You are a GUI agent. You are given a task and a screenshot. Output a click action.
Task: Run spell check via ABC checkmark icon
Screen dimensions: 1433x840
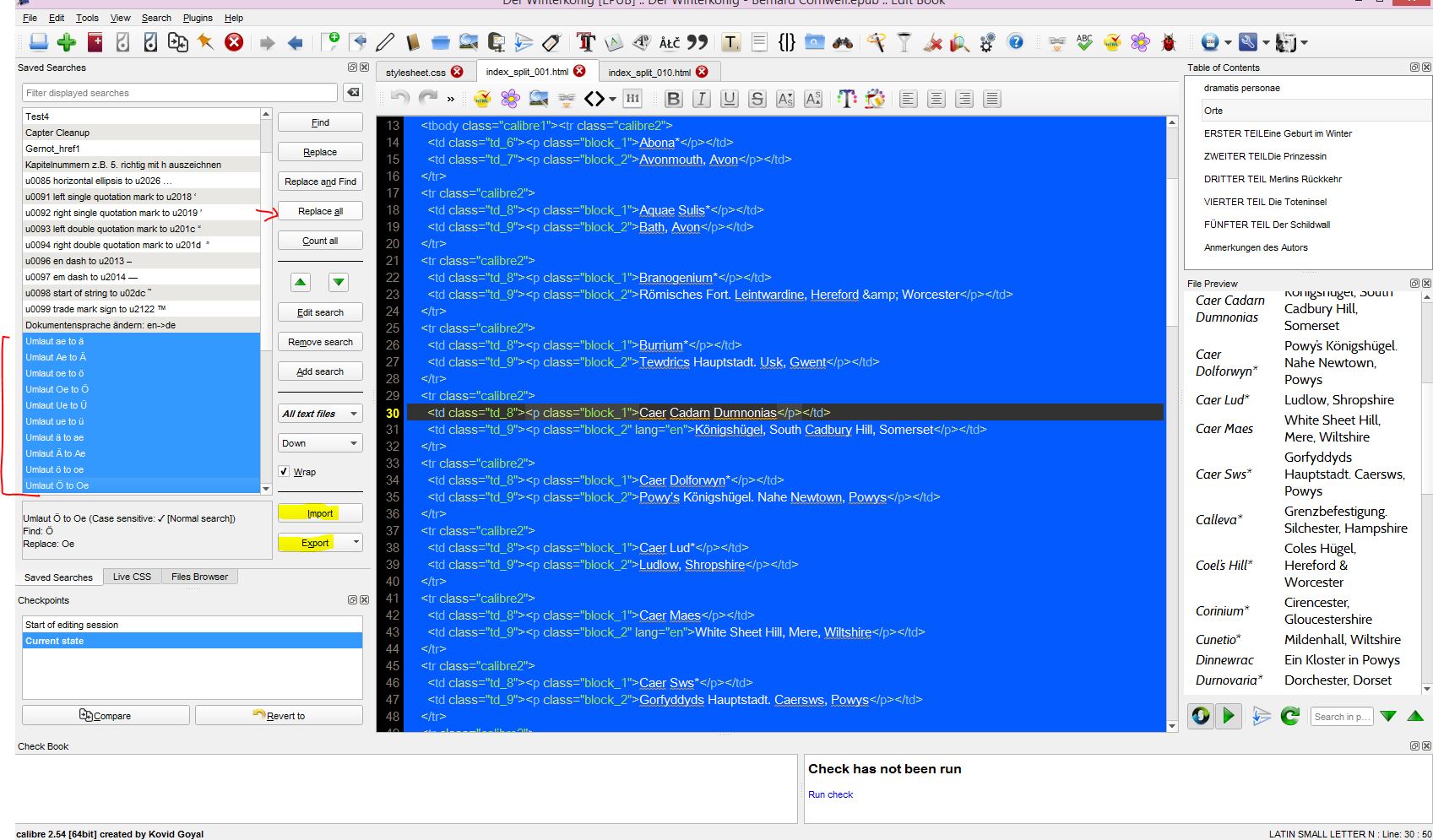(1084, 42)
